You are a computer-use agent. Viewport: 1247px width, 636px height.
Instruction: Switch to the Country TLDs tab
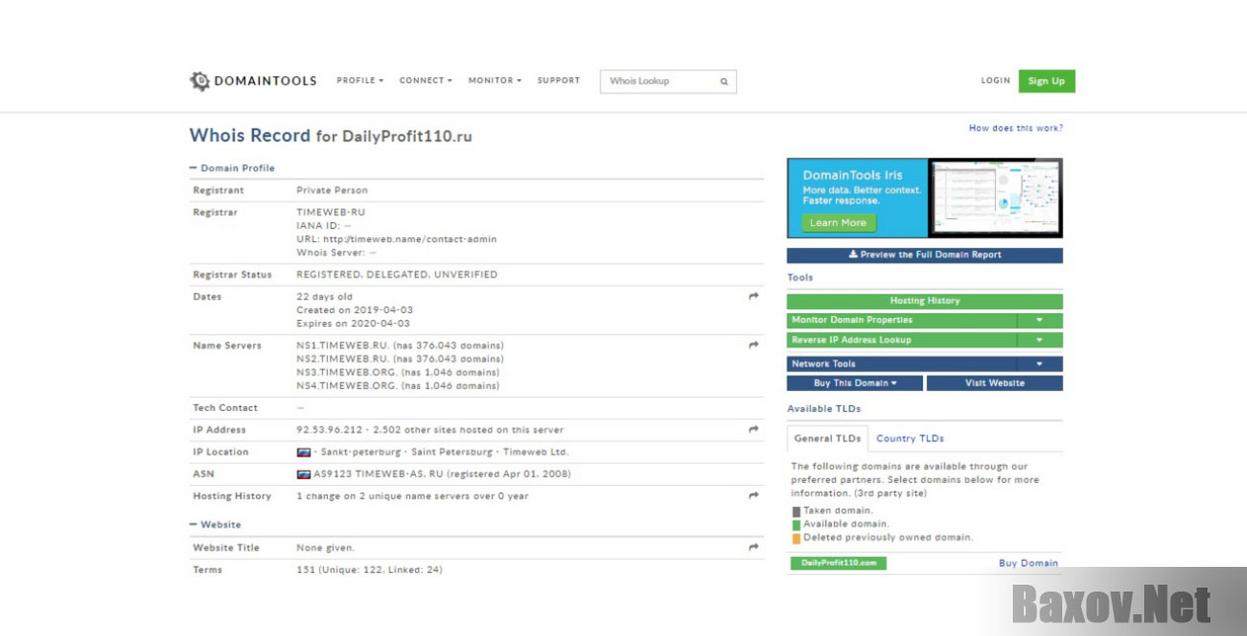(x=910, y=439)
